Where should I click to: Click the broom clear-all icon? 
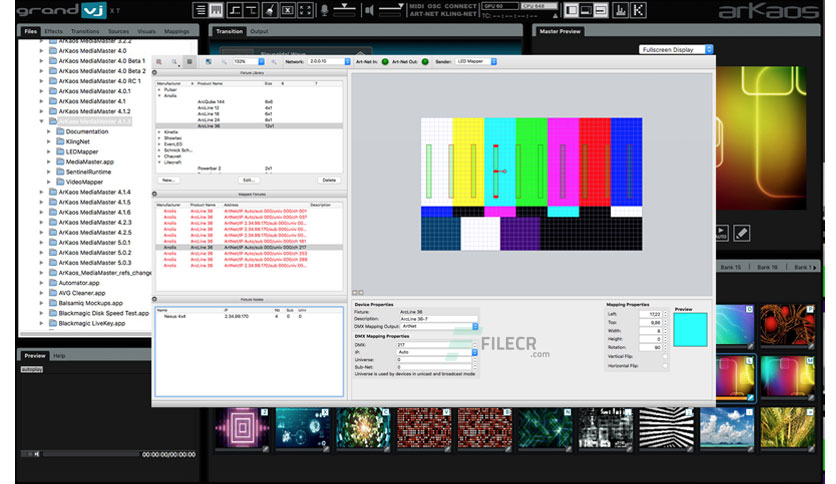pos(270,10)
